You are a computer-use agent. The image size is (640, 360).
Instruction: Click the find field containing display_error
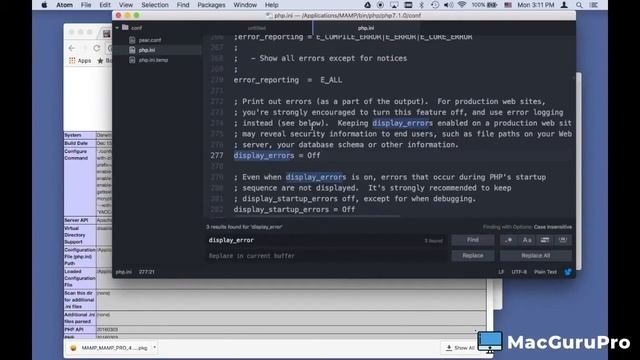click(325, 240)
